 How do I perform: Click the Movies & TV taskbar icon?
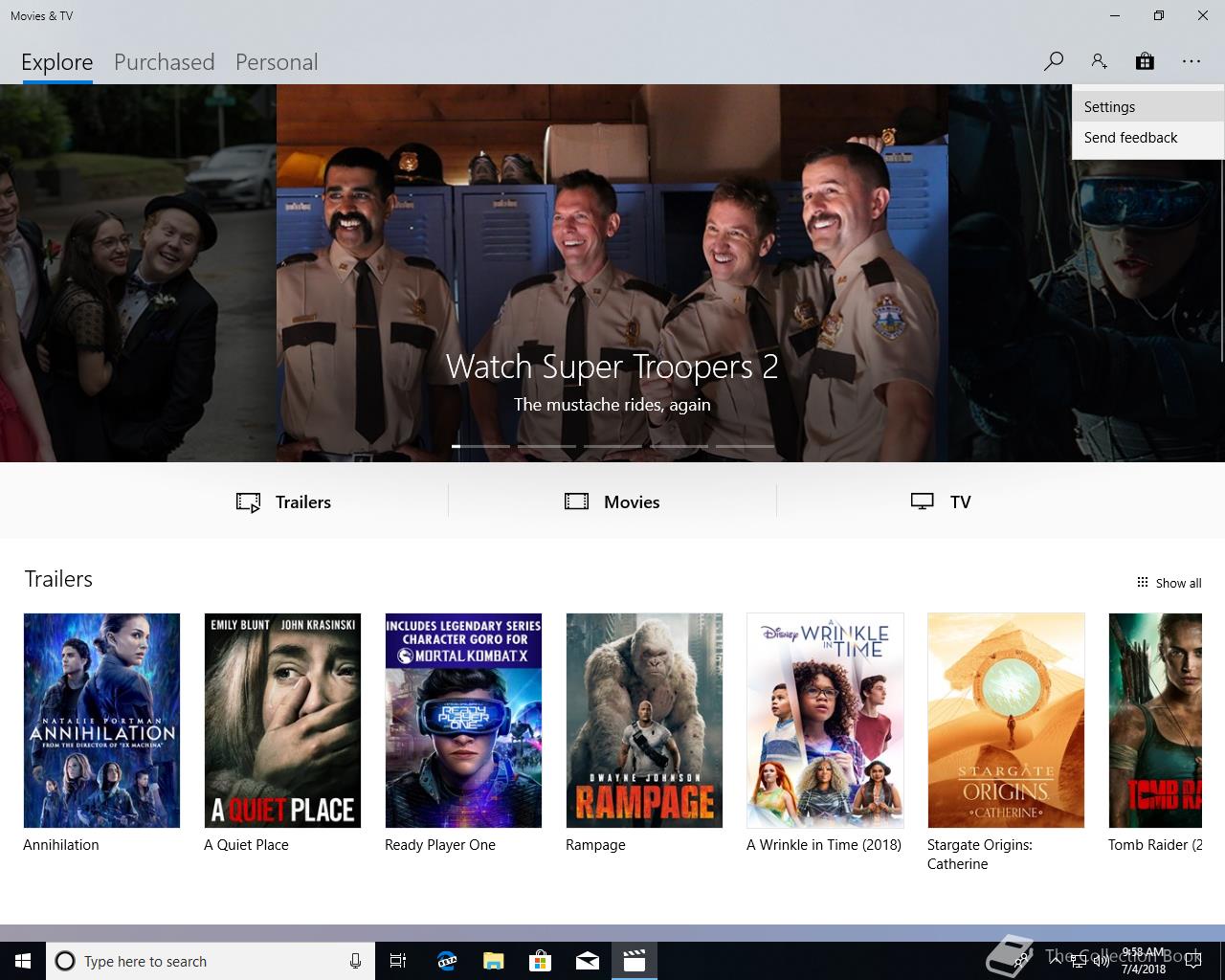click(x=635, y=961)
